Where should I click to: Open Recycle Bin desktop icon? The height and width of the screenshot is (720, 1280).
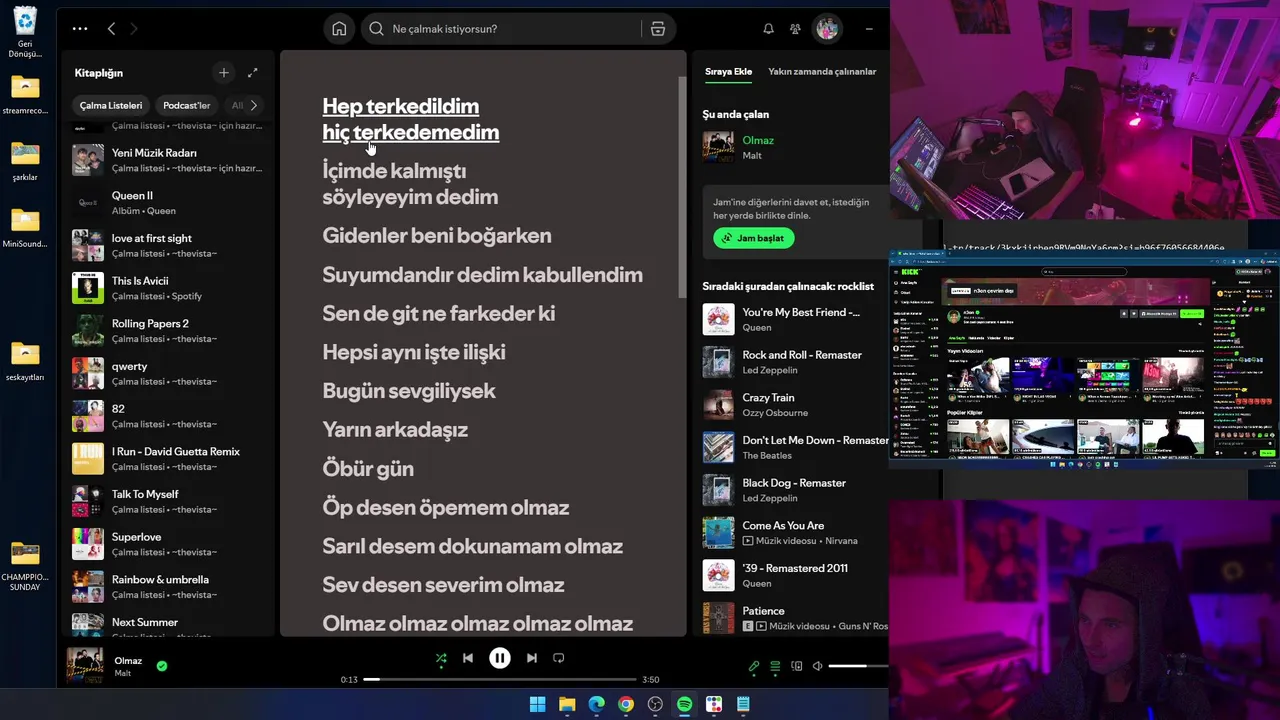tap(25, 32)
